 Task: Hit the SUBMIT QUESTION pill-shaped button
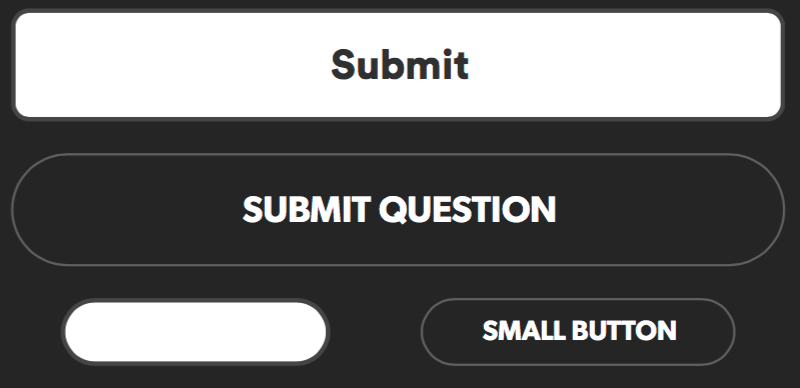point(398,209)
